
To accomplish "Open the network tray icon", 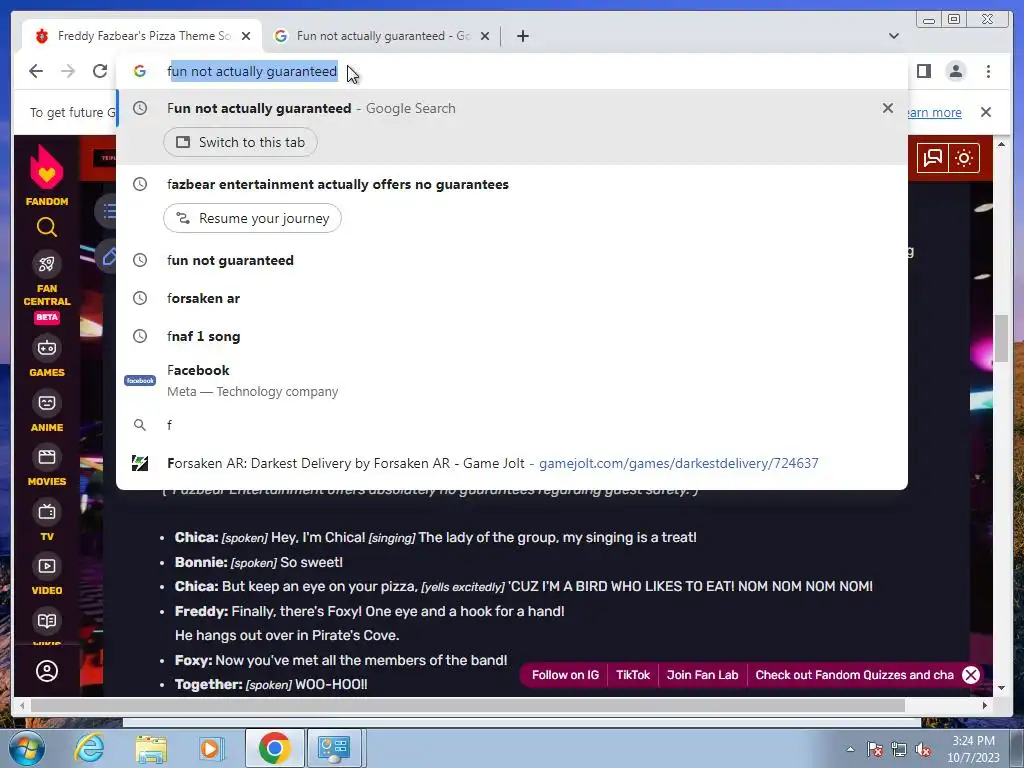I will coord(899,749).
